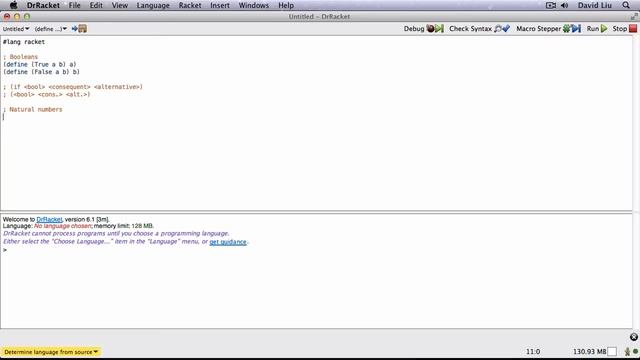Click the garbage collection square indicator
640x360 pixels.
(611, 351)
